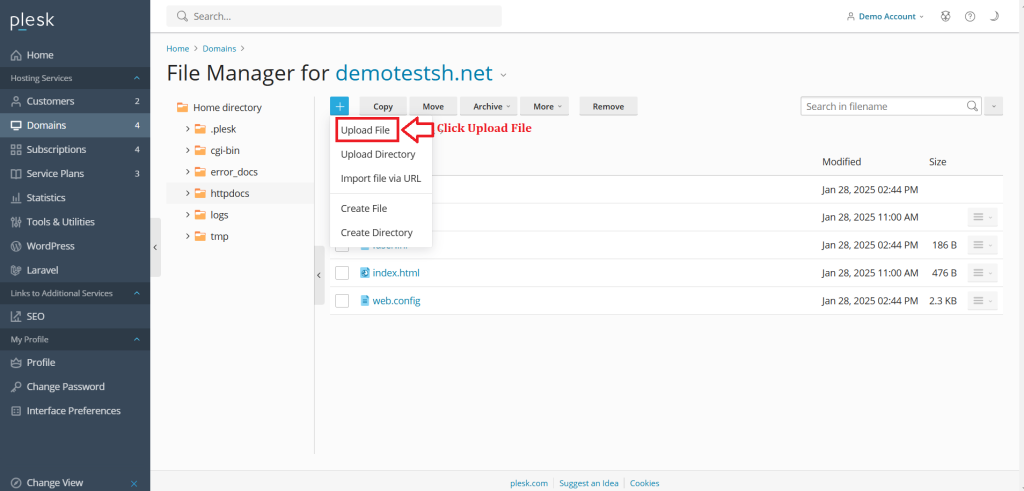
Task: Expand the cgi-bin folder
Action: coord(187,151)
